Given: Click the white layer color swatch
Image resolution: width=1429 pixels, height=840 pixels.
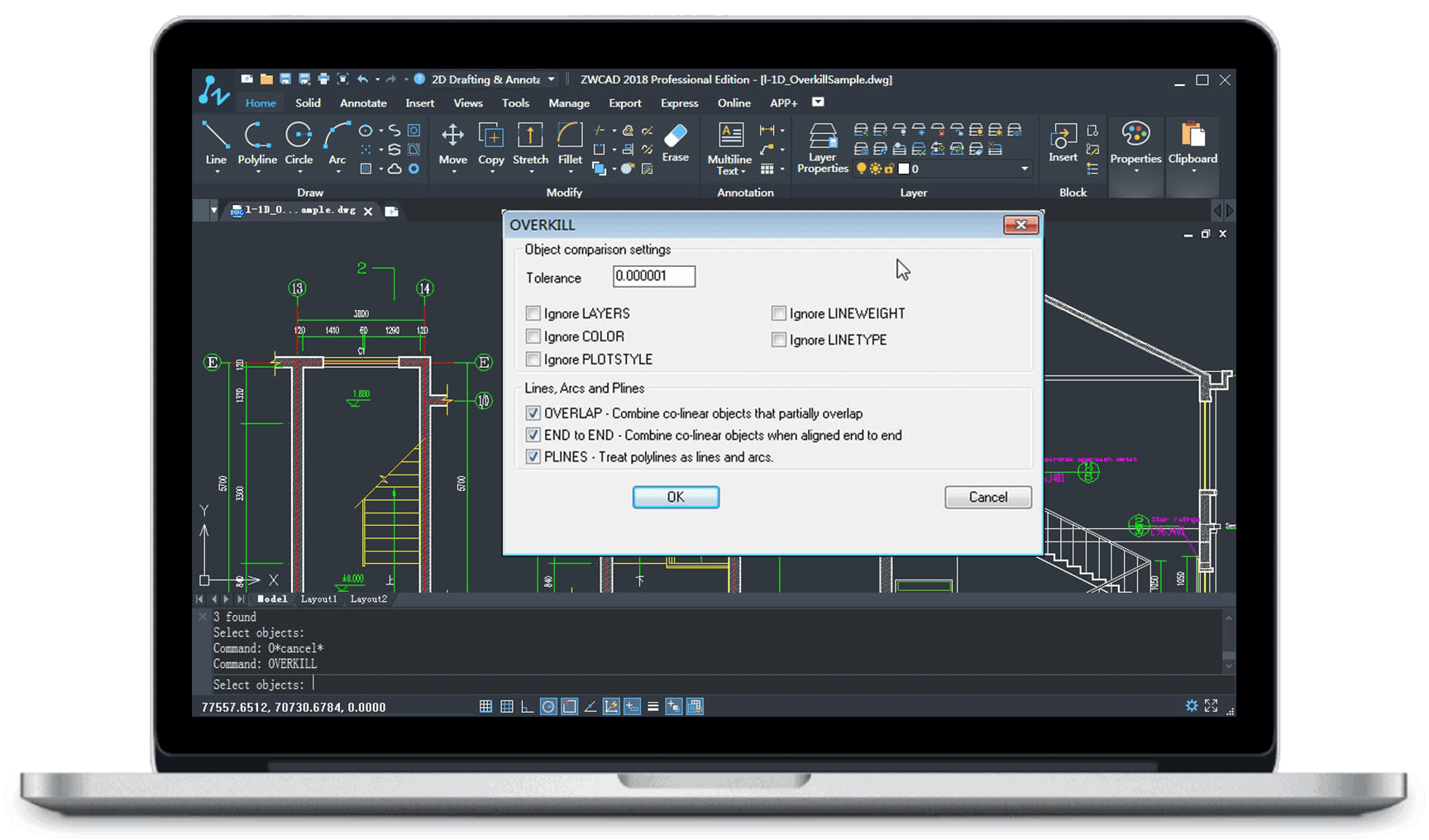Looking at the screenshot, I should (904, 169).
